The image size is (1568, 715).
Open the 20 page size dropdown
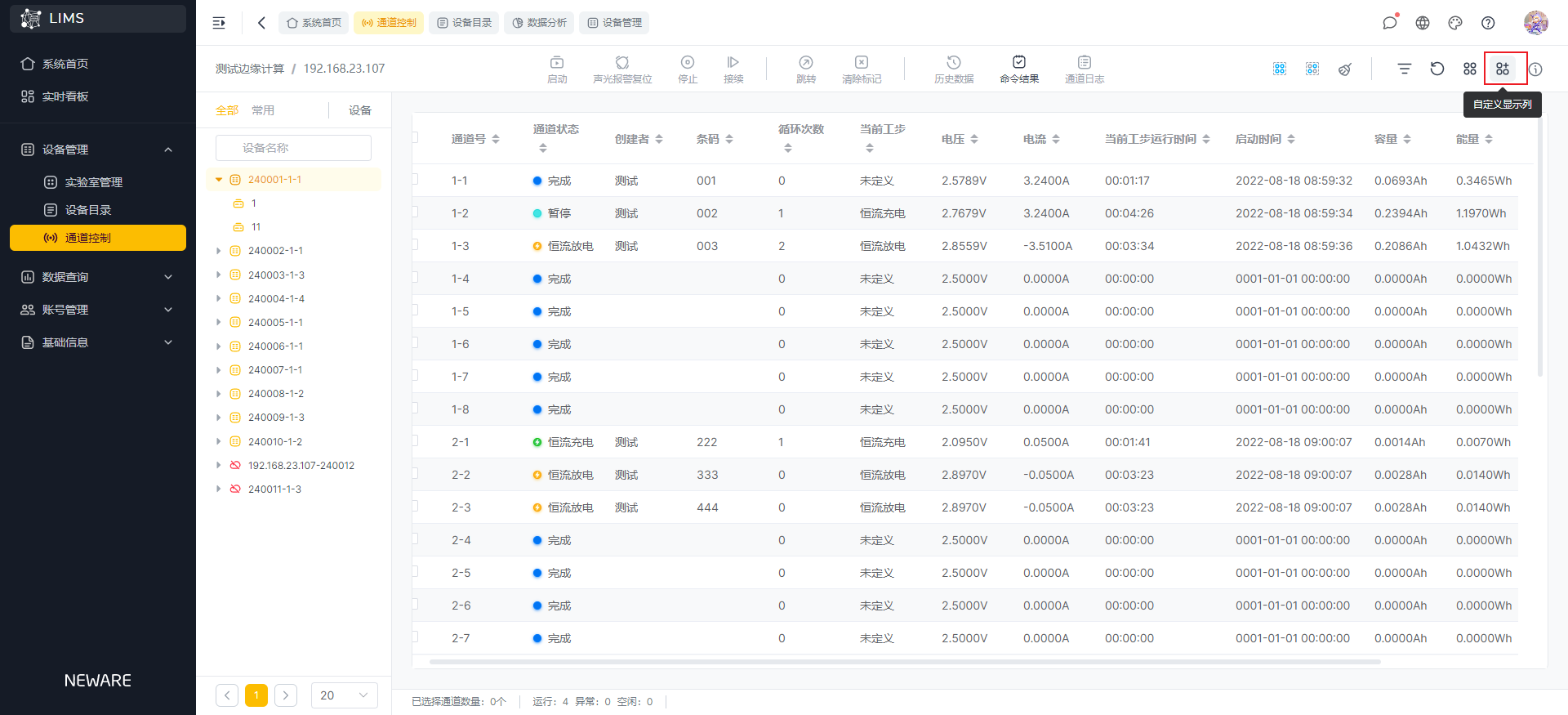(x=344, y=695)
